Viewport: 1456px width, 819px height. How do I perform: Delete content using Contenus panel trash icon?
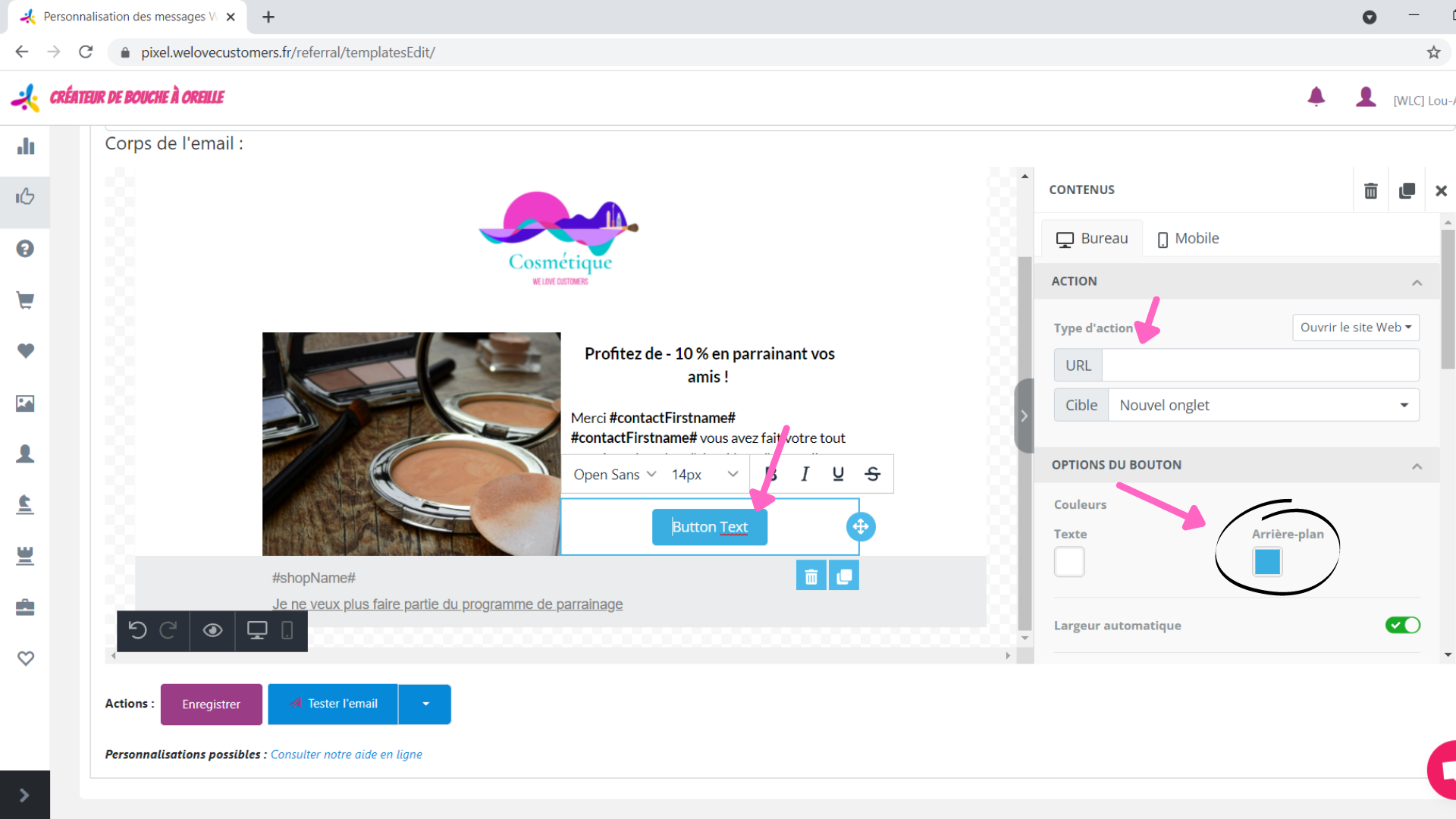[x=1370, y=190]
